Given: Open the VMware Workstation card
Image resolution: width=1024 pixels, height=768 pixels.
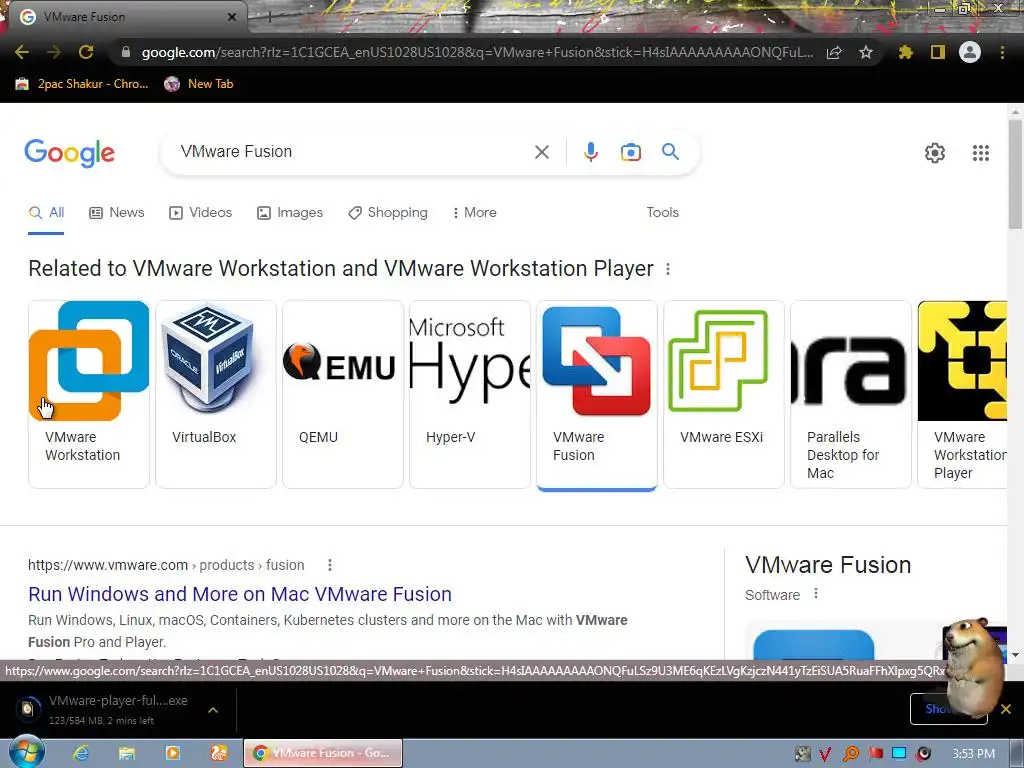Looking at the screenshot, I should (89, 394).
